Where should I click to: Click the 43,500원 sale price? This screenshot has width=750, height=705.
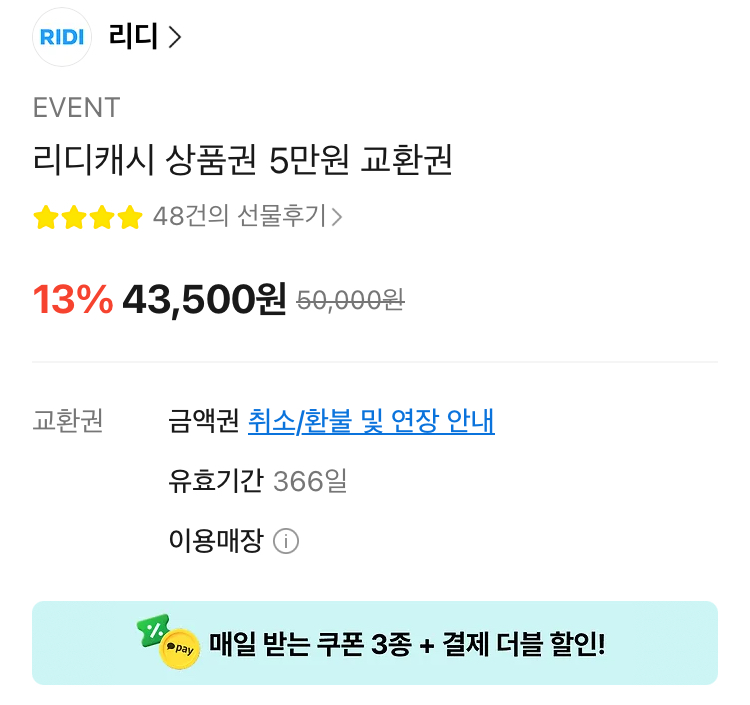click(x=204, y=298)
